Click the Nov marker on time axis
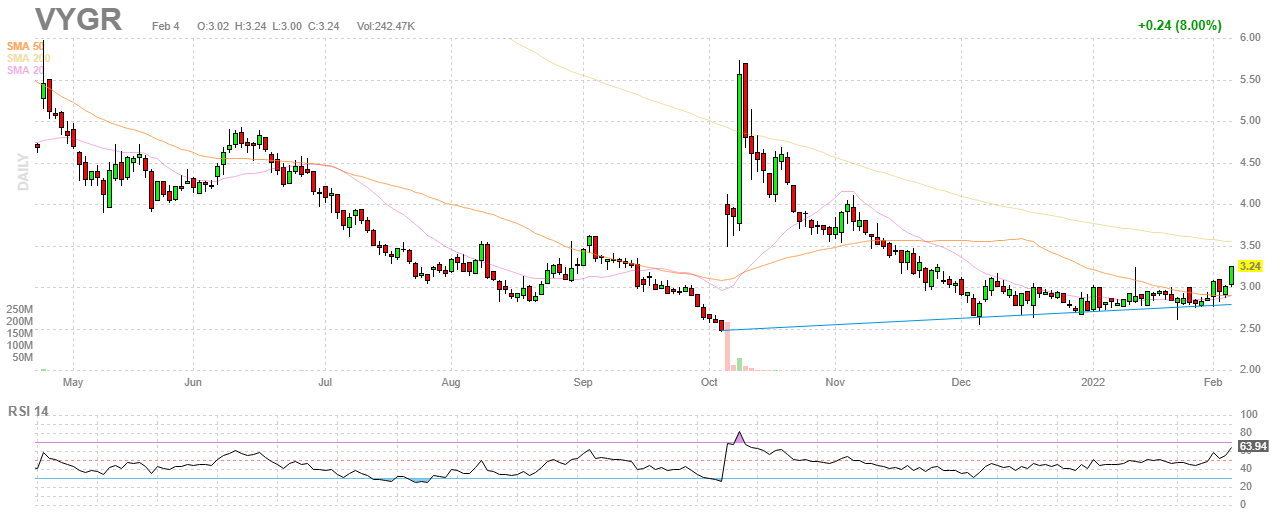The image size is (1280, 520). point(836,382)
